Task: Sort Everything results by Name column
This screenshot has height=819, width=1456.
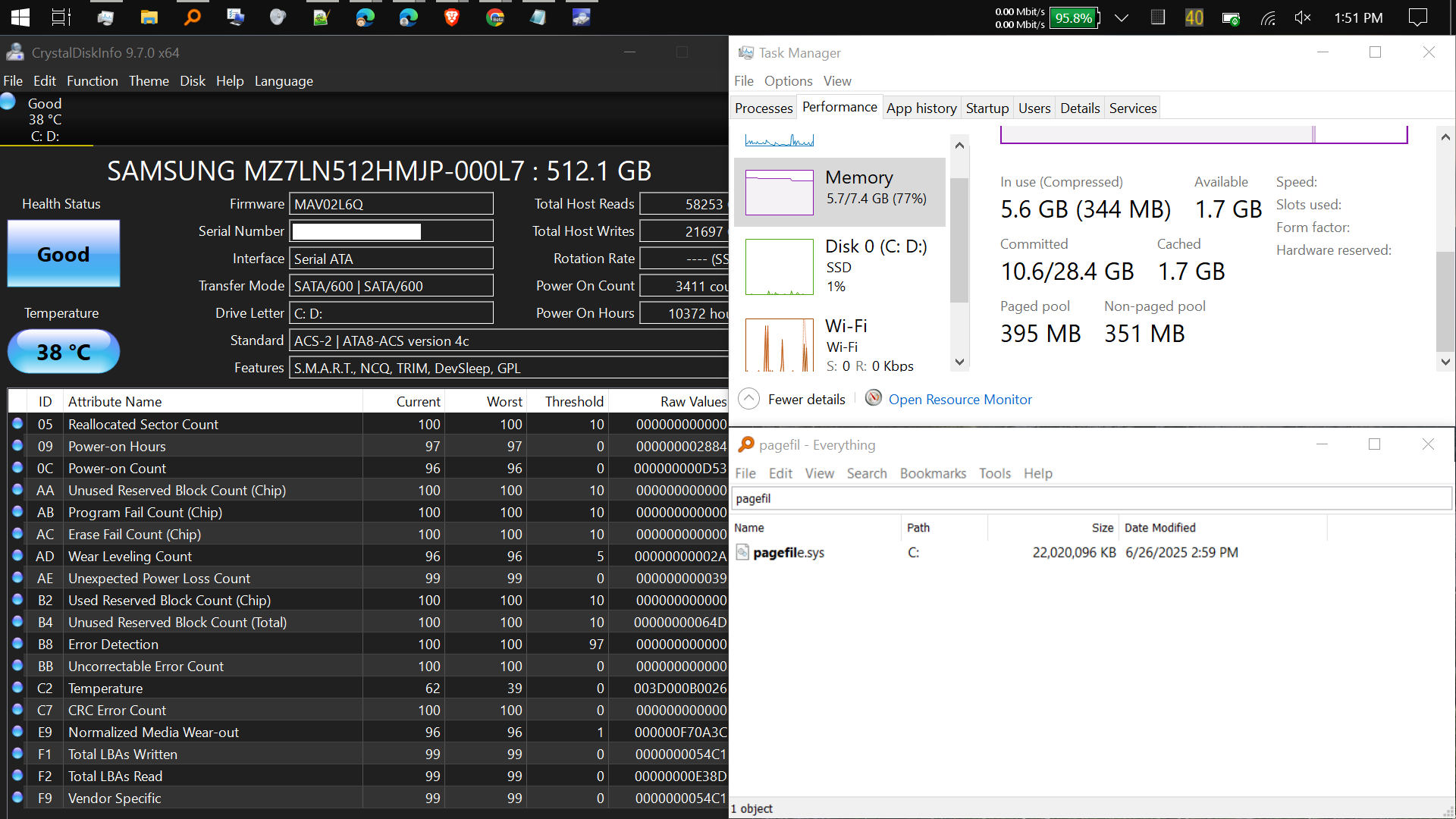Action: [x=816, y=528]
